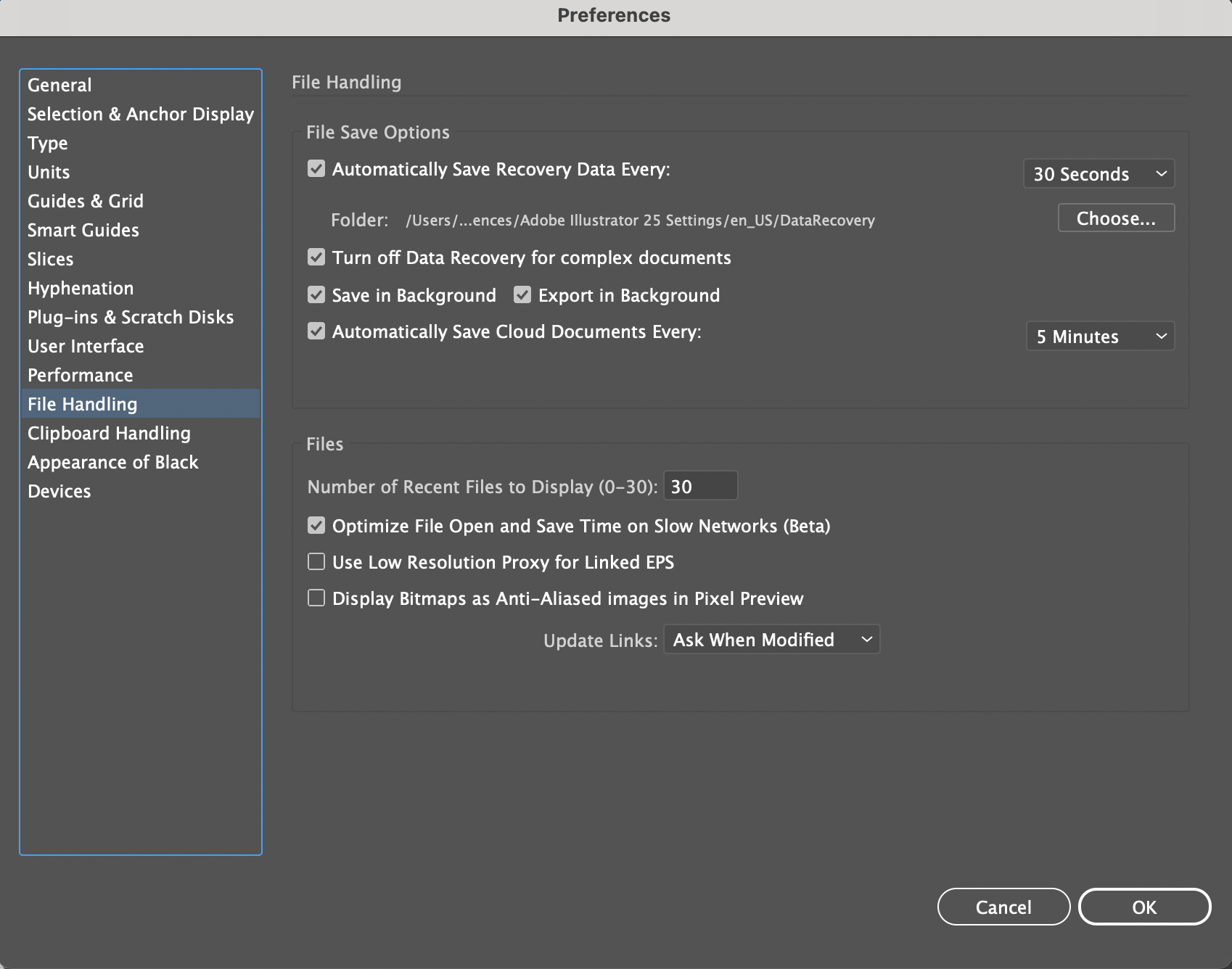1232x969 pixels.
Task: Uncheck Turn off Data Recovery for complex documents
Action: tap(316, 257)
